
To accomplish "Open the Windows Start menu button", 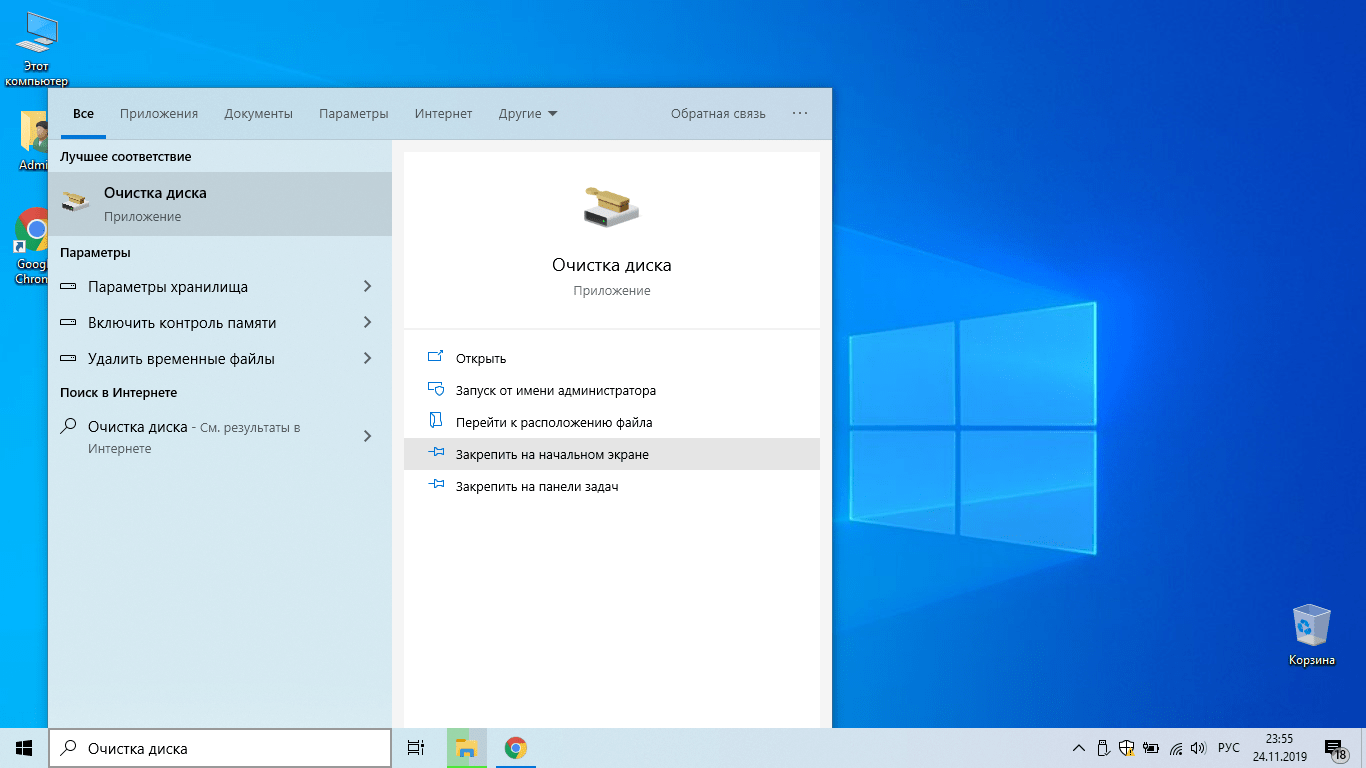I will (x=24, y=748).
